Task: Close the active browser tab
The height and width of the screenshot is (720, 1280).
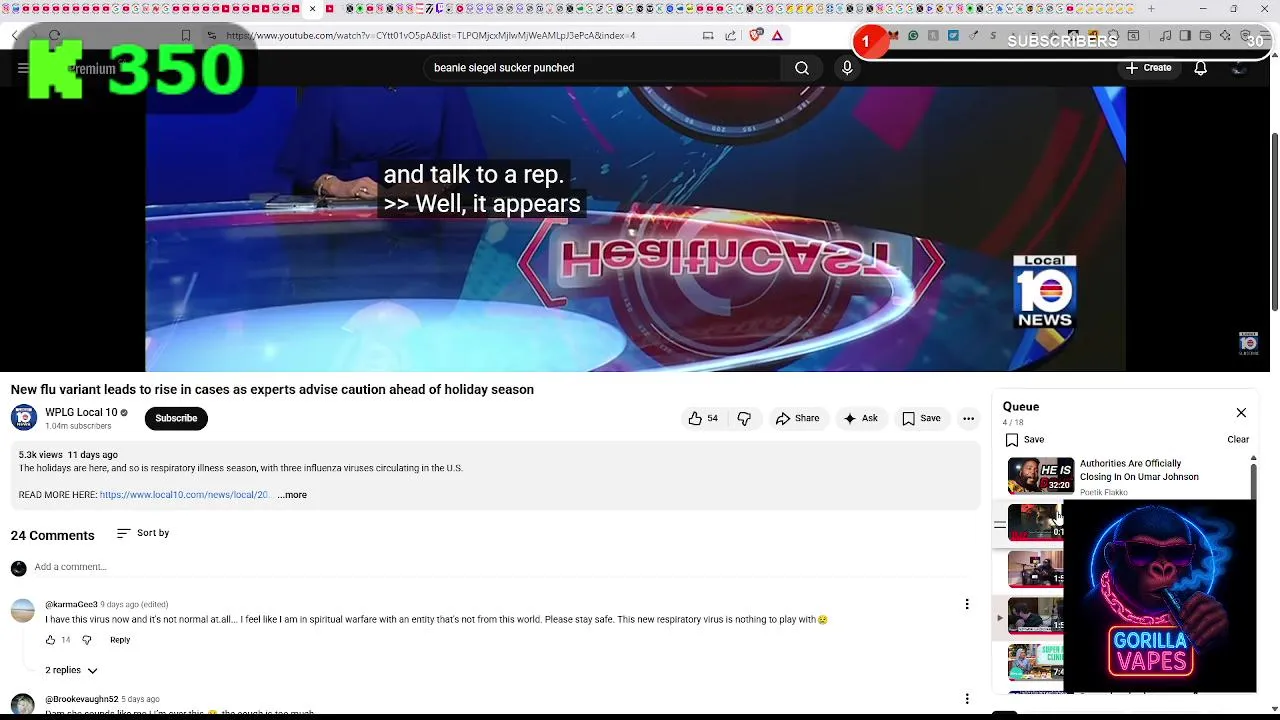Action: click(x=313, y=9)
